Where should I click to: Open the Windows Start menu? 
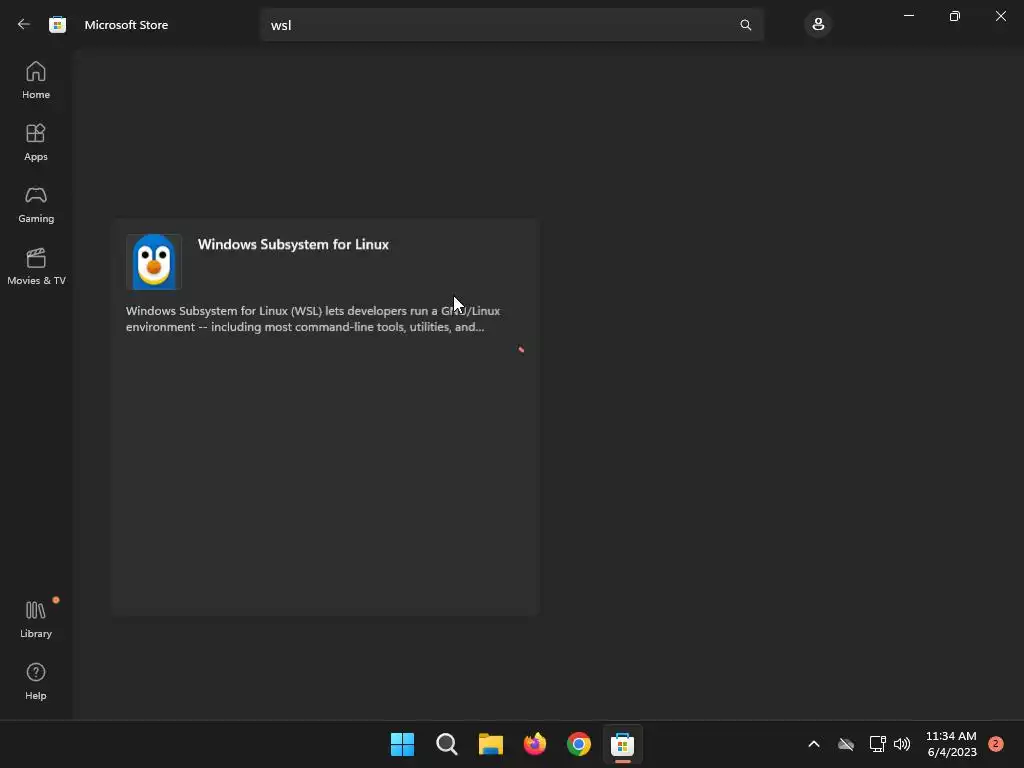coord(402,744)
